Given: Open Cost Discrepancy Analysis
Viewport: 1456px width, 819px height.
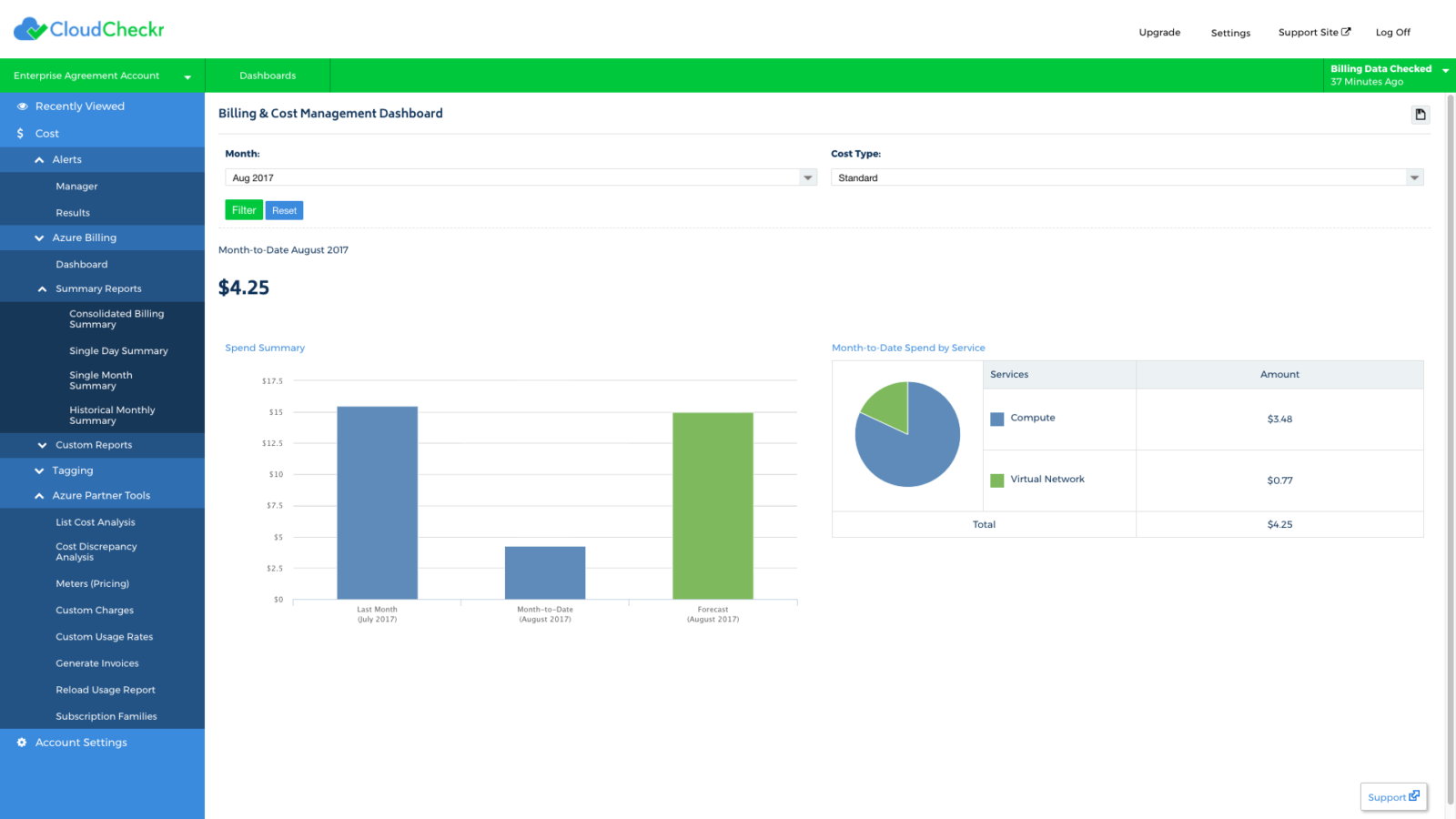Looking at the screenshot, I should click(96, 552).
